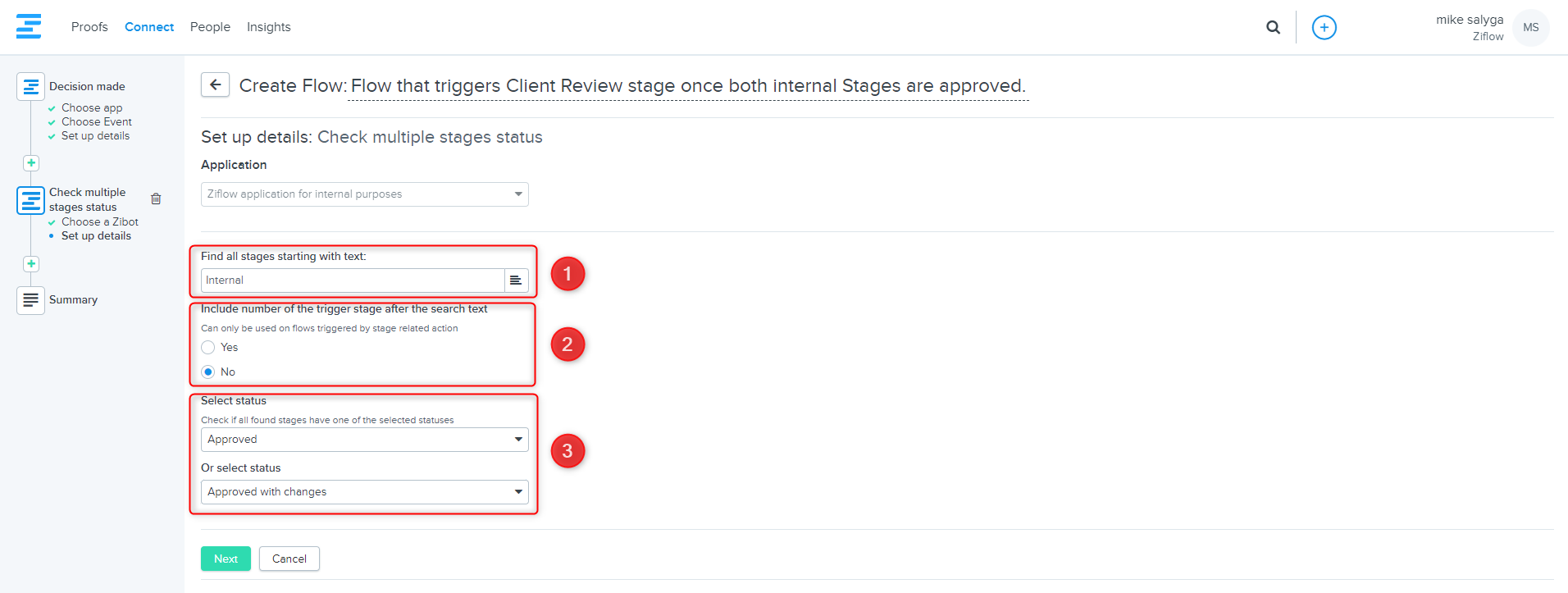Select the No radio option
1568x593 pixels.
click(208, 372)
